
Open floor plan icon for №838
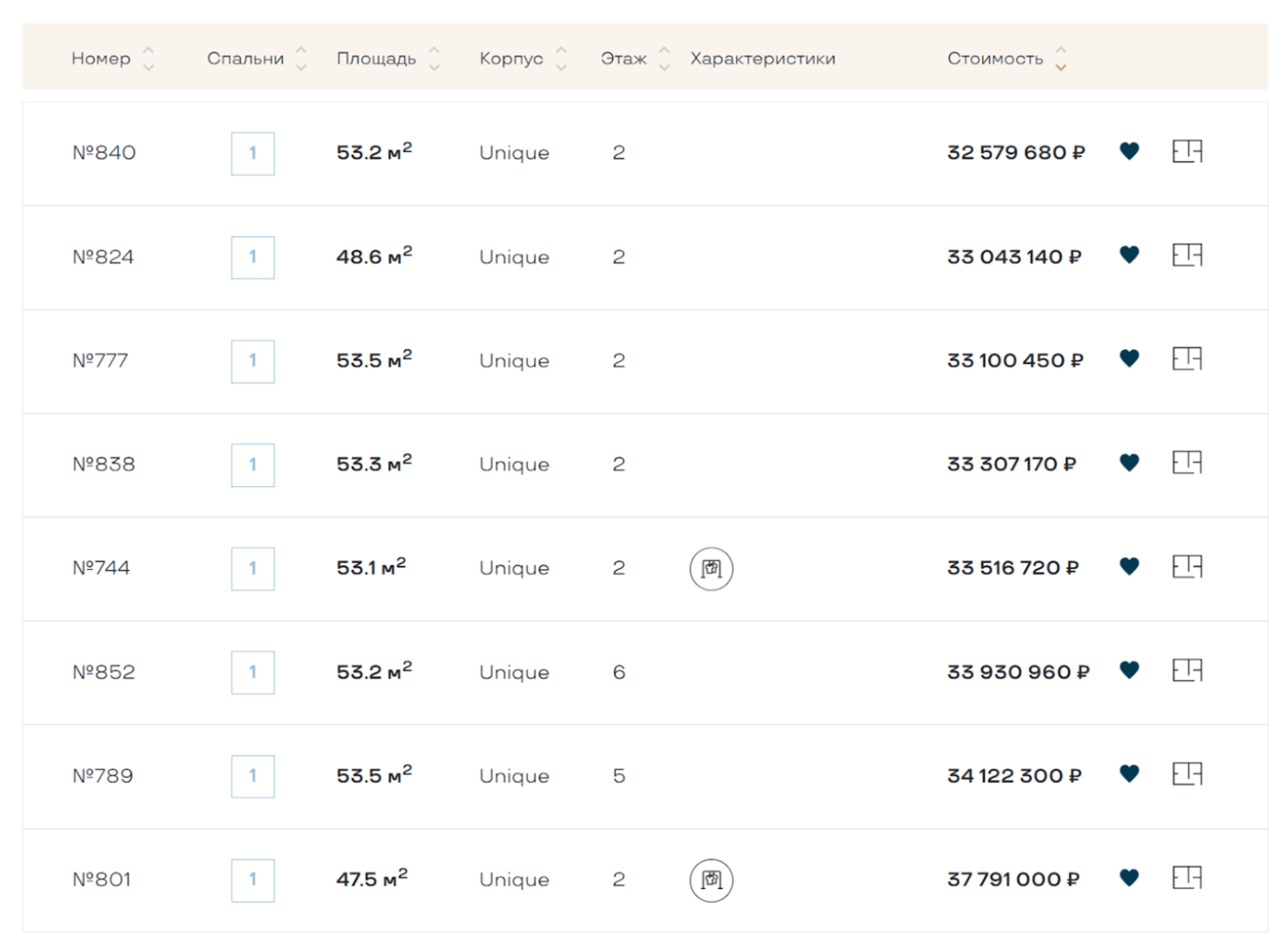(1187, 463)
